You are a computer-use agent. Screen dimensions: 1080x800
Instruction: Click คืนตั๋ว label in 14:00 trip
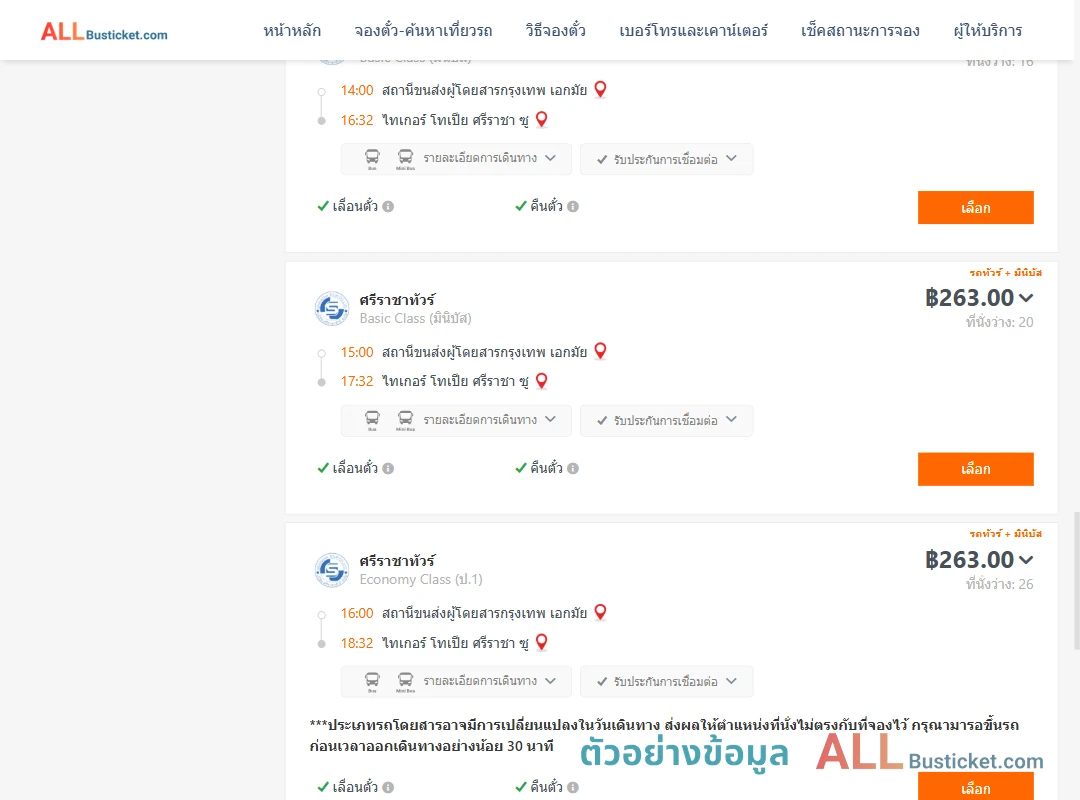click(x=546, y=206)
